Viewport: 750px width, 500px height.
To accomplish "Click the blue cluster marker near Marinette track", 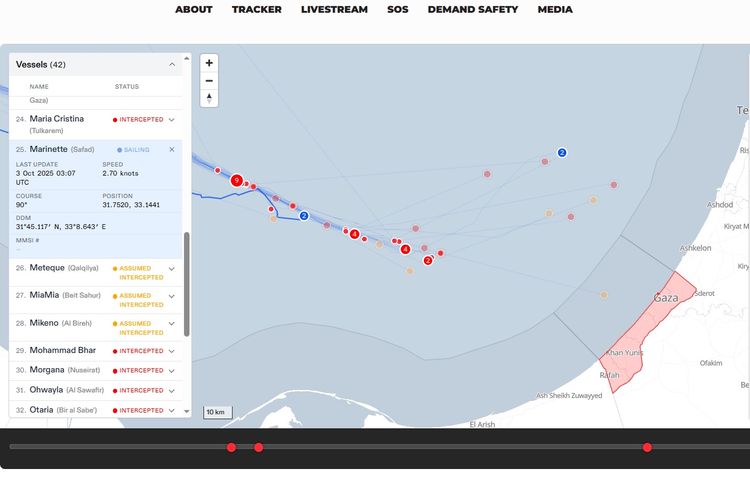I will coord(304,215).
